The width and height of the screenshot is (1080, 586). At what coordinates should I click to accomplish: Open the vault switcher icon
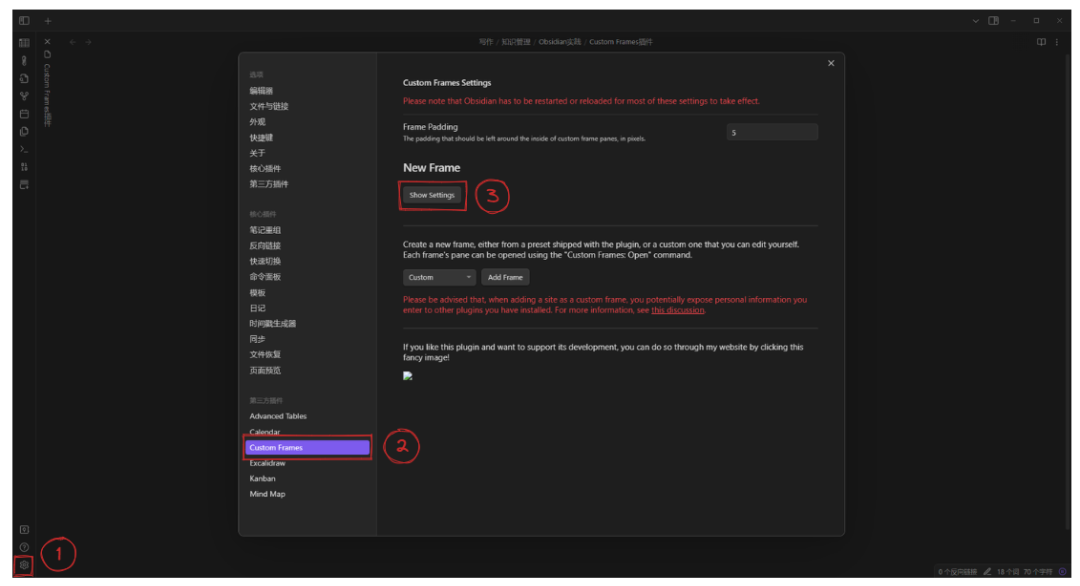click(24, 530)
